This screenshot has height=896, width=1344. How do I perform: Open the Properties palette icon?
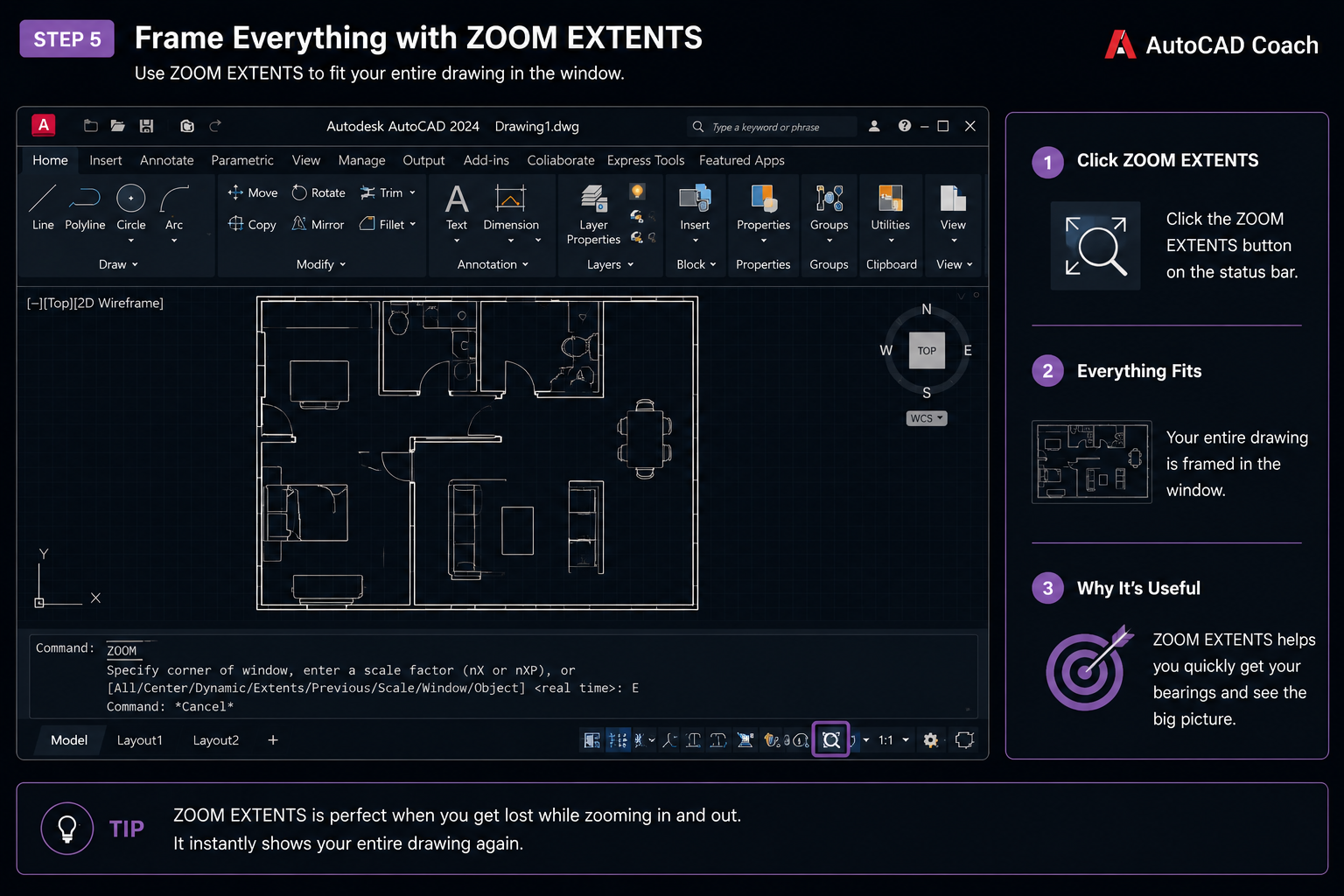click(x=764, y=199)
